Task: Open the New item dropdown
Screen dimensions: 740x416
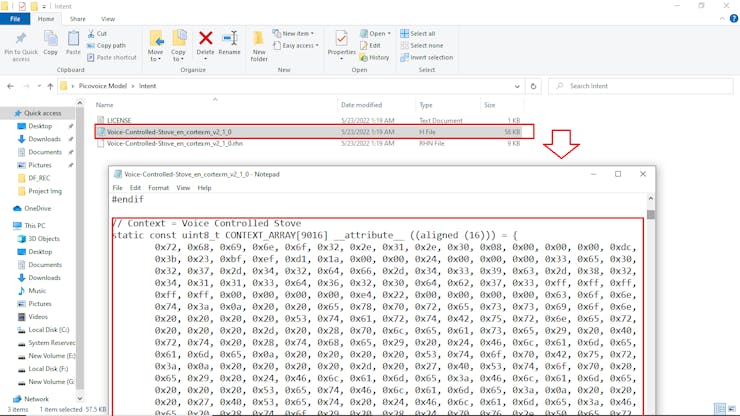Action: 296,33
